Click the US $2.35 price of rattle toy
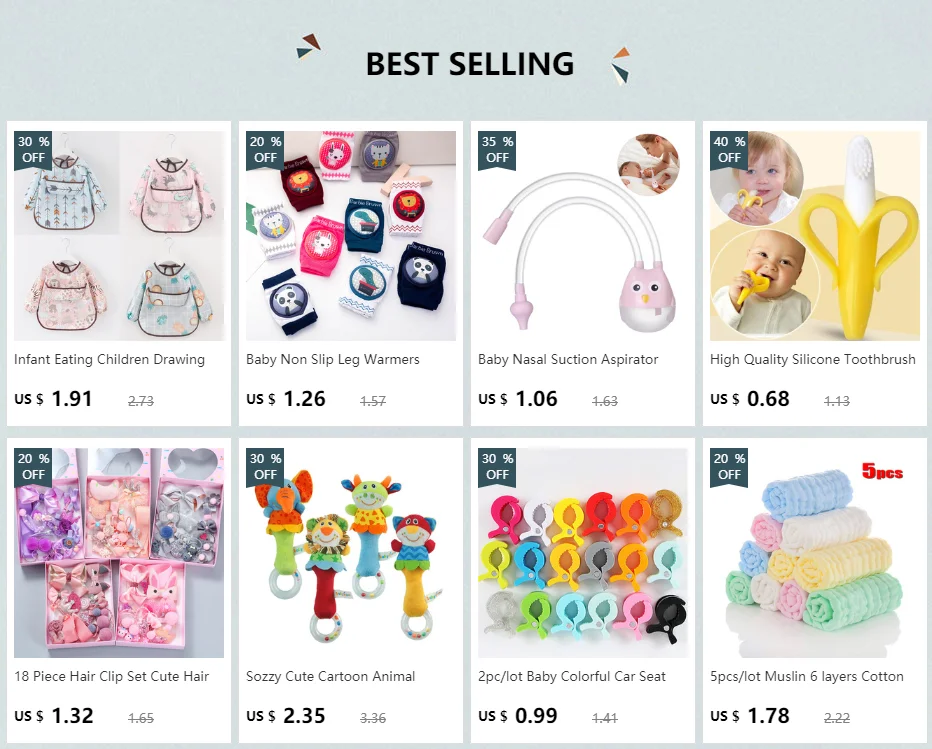The height and width of the screenshot is (749, 932). click(x=286, y=716)
